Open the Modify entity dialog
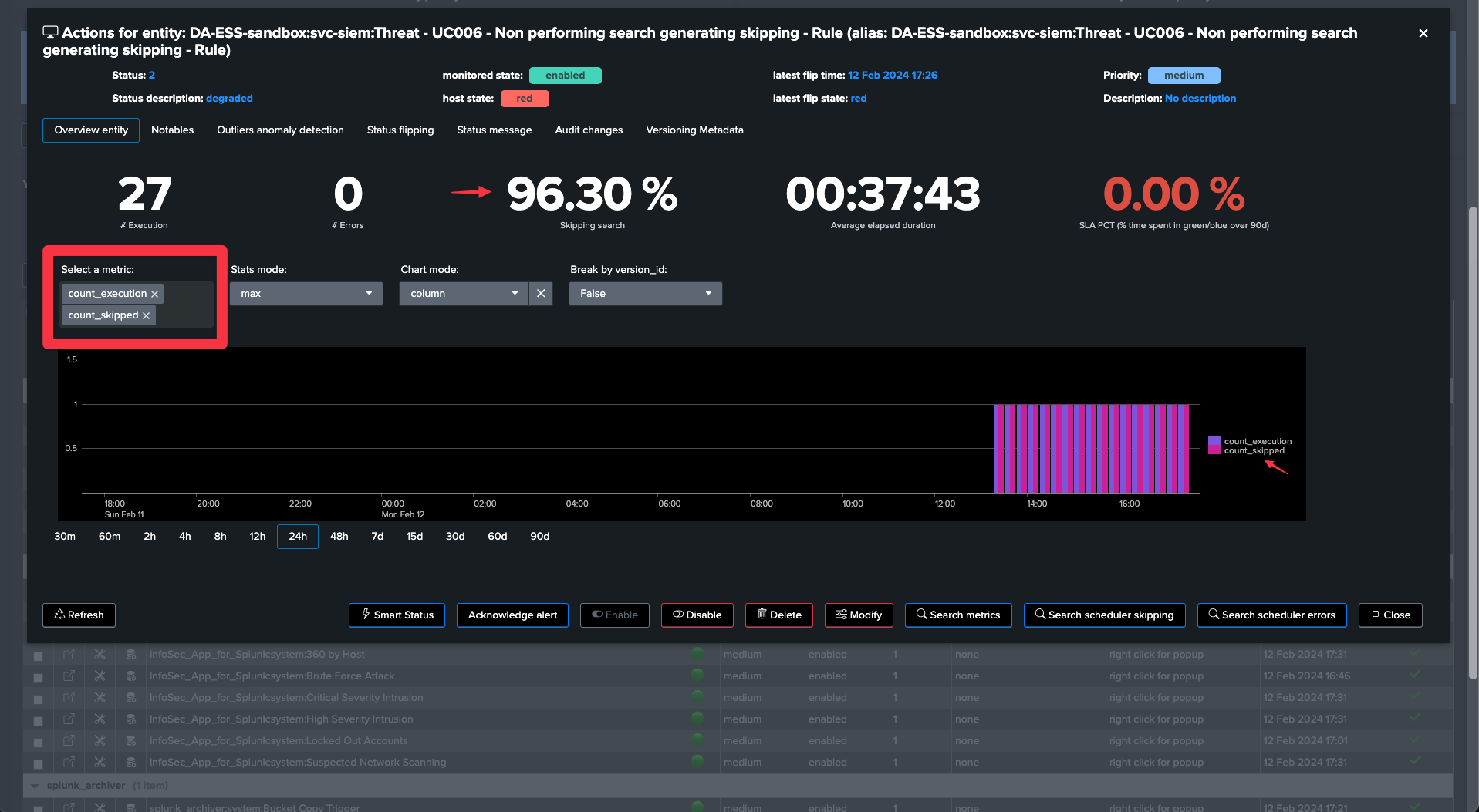 [858, 615]
